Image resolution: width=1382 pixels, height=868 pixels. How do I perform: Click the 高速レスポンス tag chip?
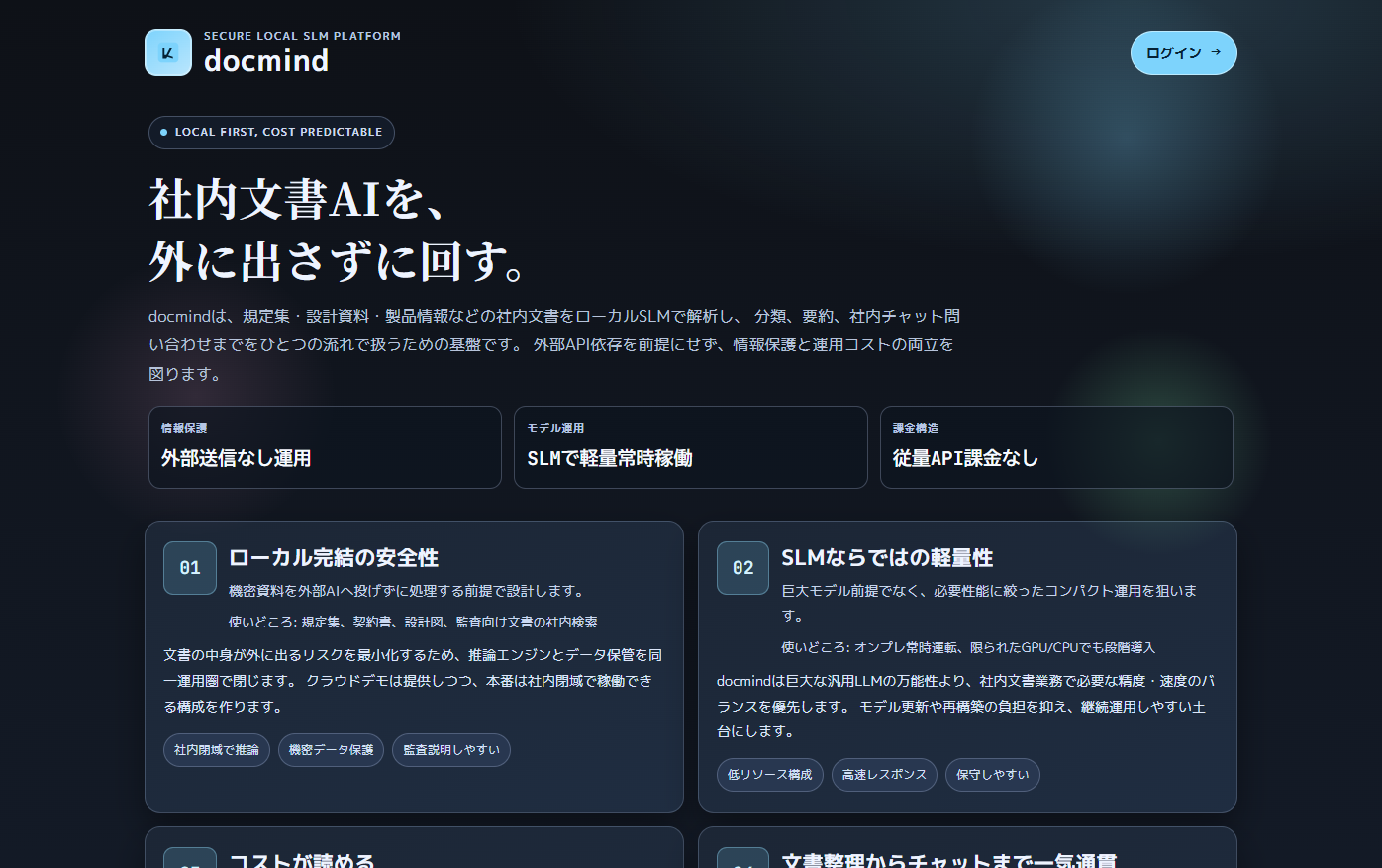(884, 775)
